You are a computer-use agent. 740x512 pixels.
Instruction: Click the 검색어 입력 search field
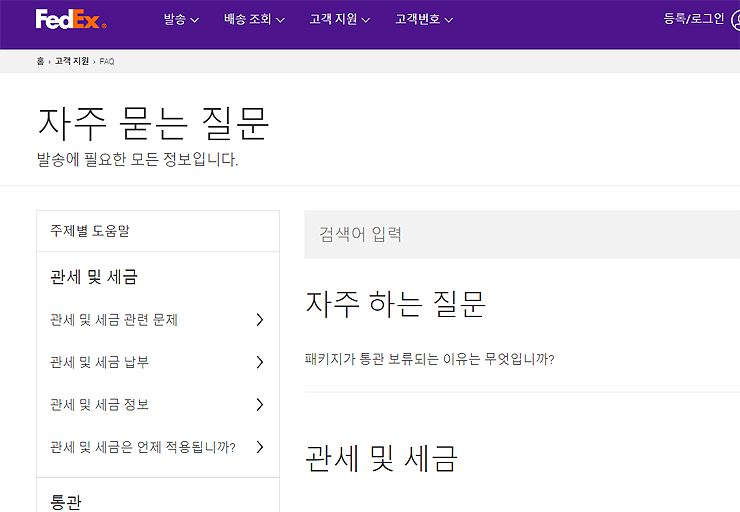point(522,235)
